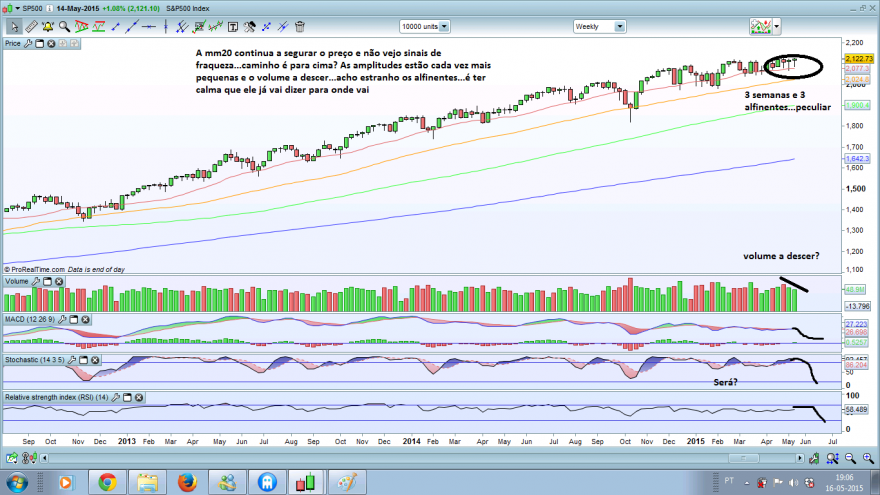Screen dimensions: 880x495
Task: Select the red-green channel drawing tool
Action: tap(99, 26)
